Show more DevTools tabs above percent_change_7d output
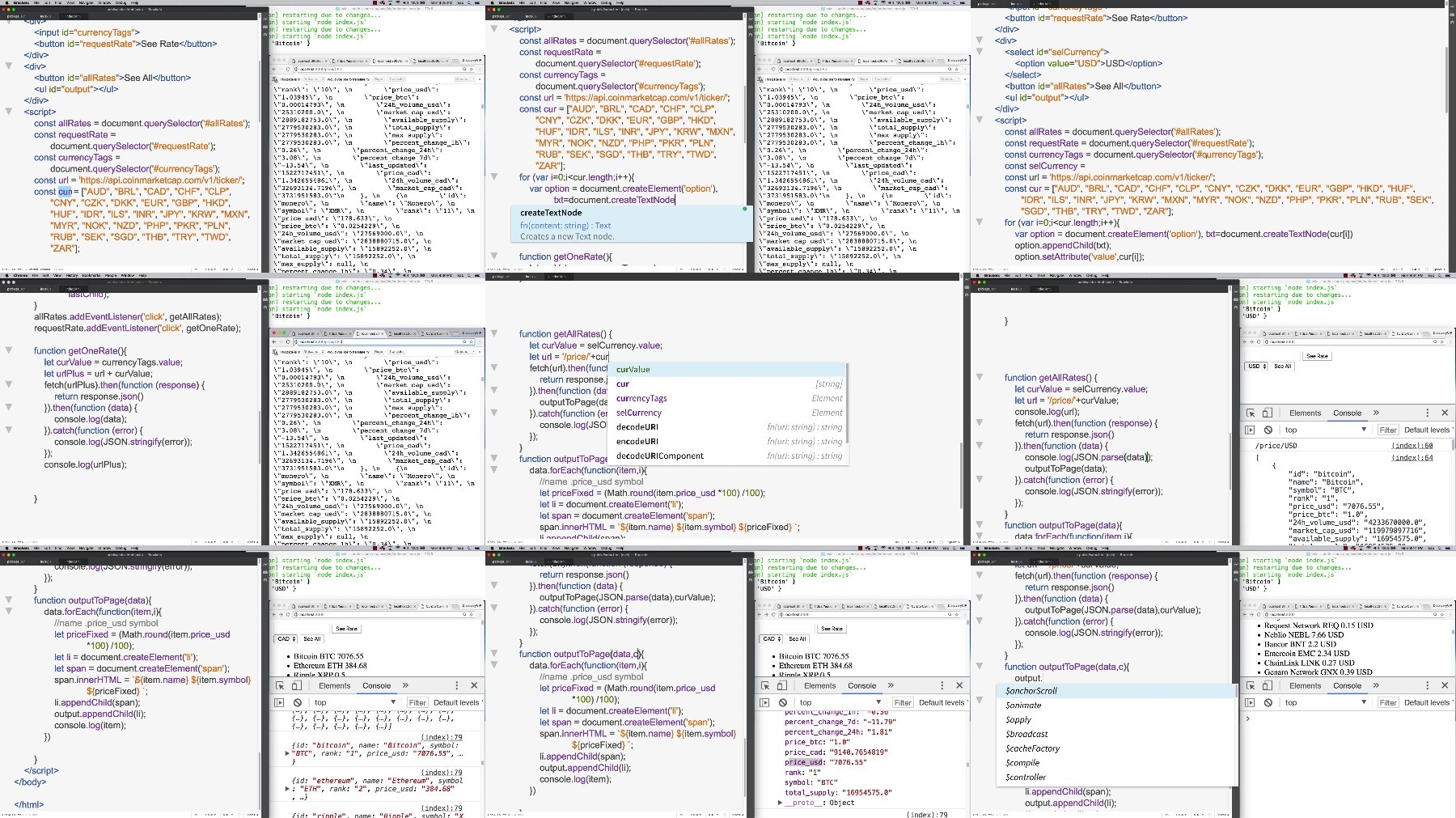This screenshot has width=1456, height=818. (891, 685)
